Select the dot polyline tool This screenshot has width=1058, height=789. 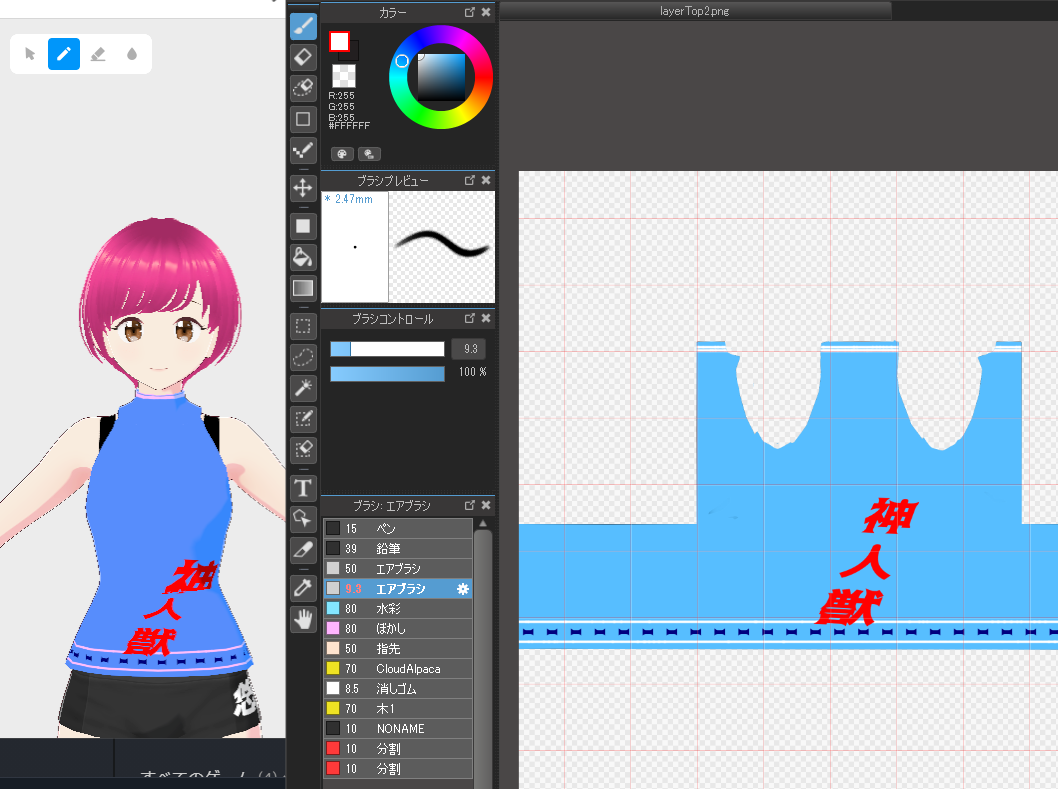click(303, 151)
